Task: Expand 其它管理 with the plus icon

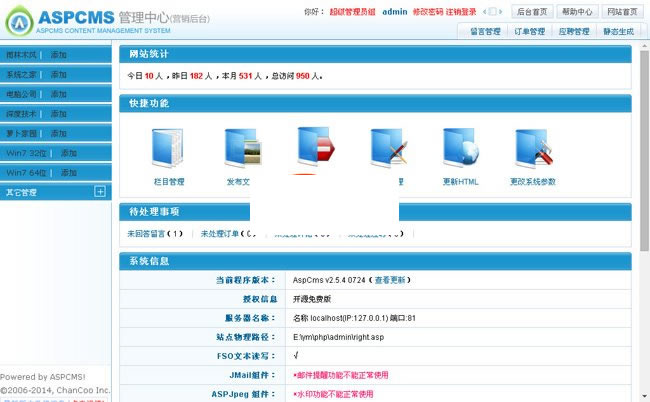Action: [100, 191]
